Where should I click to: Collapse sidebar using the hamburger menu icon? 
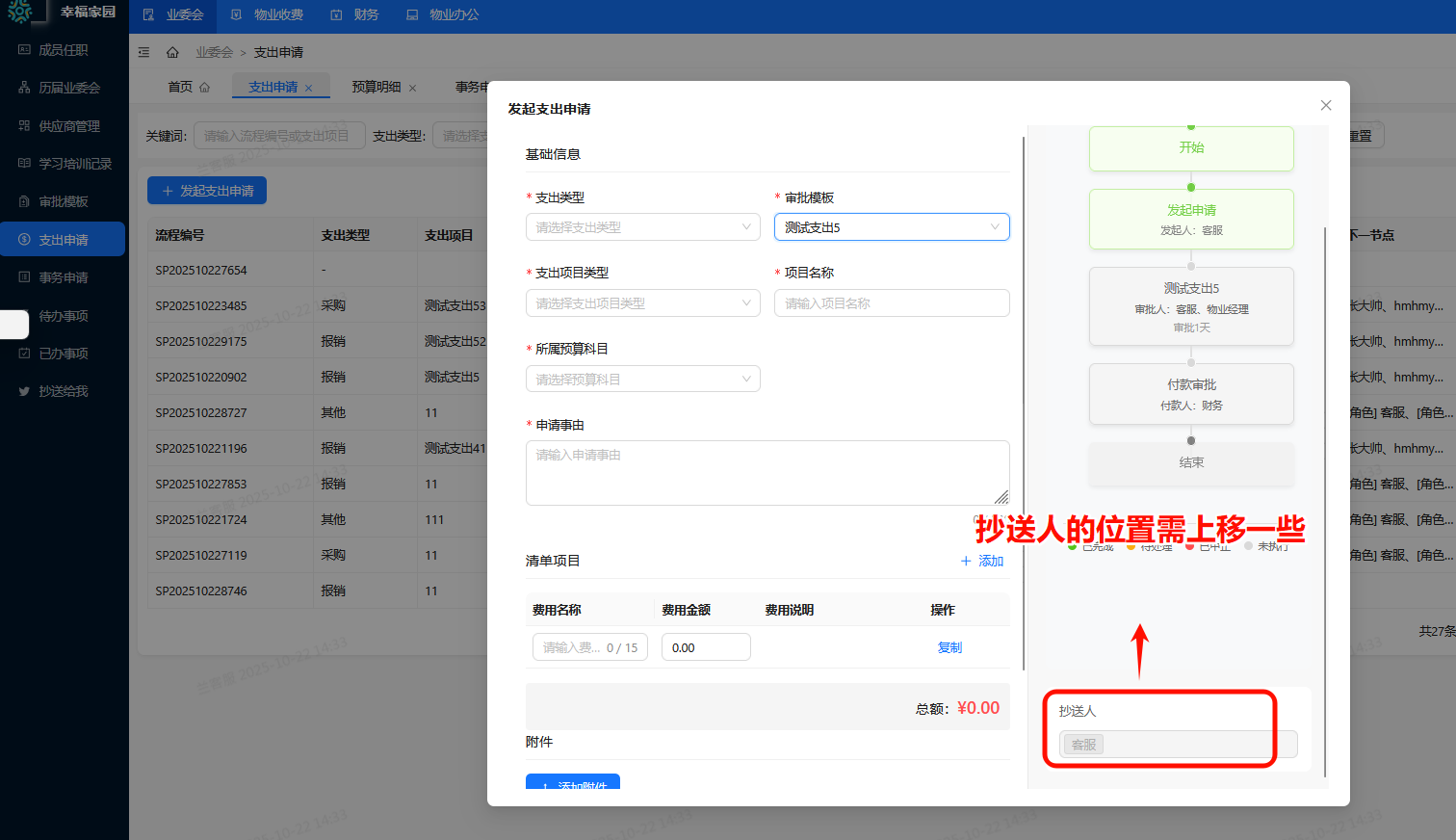143,52
